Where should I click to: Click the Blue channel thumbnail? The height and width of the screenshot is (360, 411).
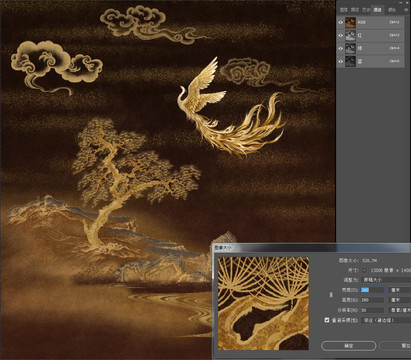coord(350,61)
